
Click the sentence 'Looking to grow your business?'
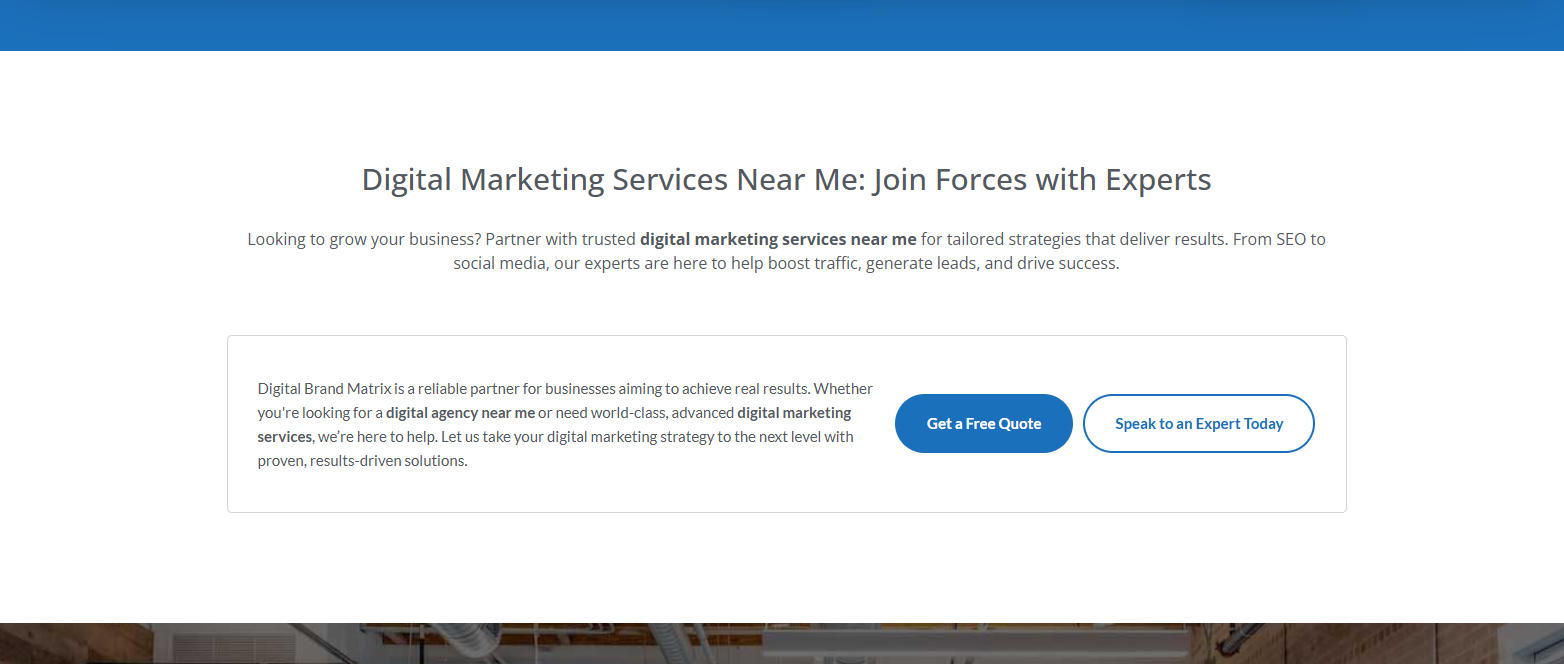click(x=364, y=240)
